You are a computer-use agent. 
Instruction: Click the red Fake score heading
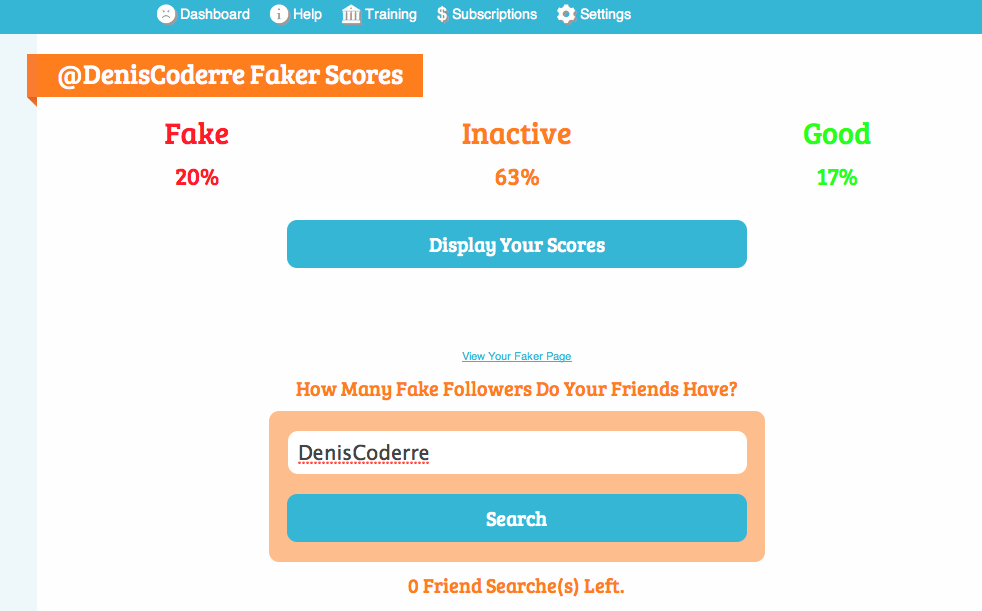click(197, 134)
